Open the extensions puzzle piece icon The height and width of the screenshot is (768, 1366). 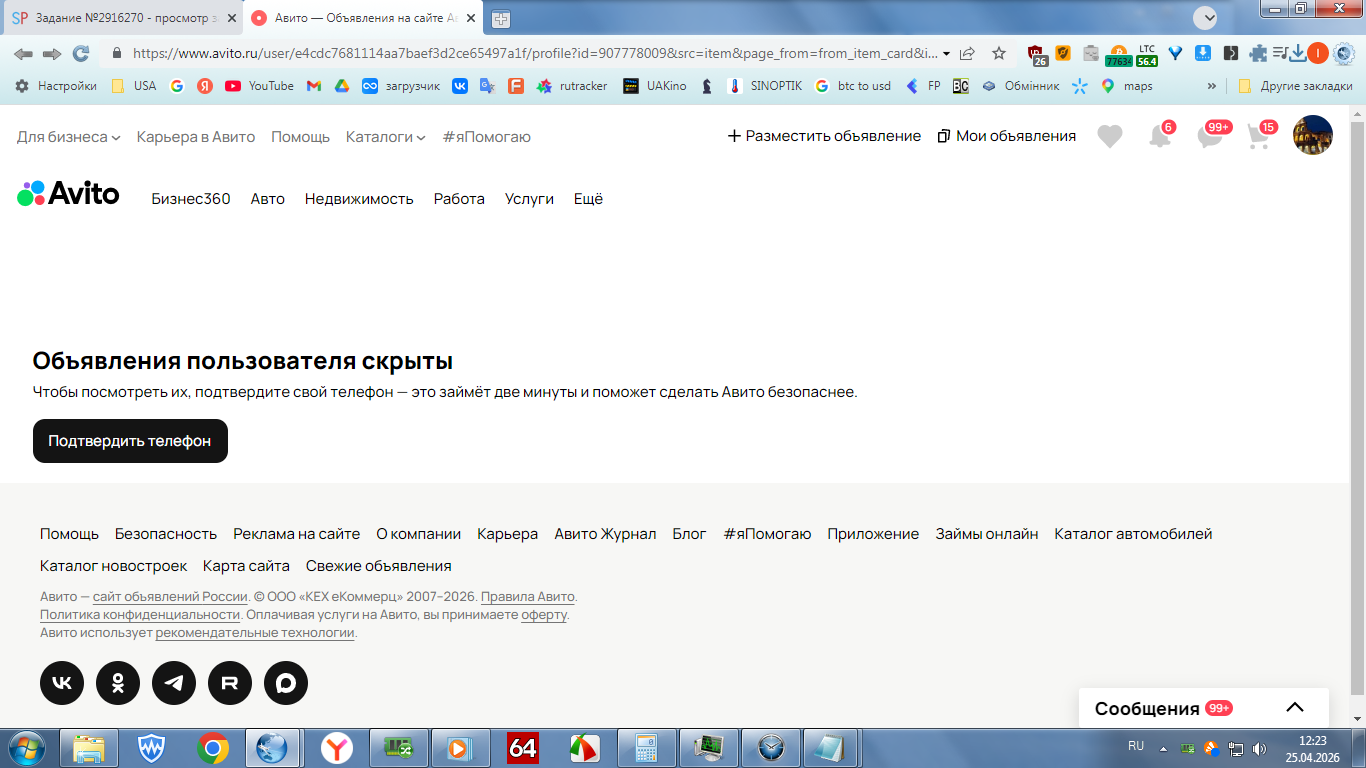click(1258, 54)
